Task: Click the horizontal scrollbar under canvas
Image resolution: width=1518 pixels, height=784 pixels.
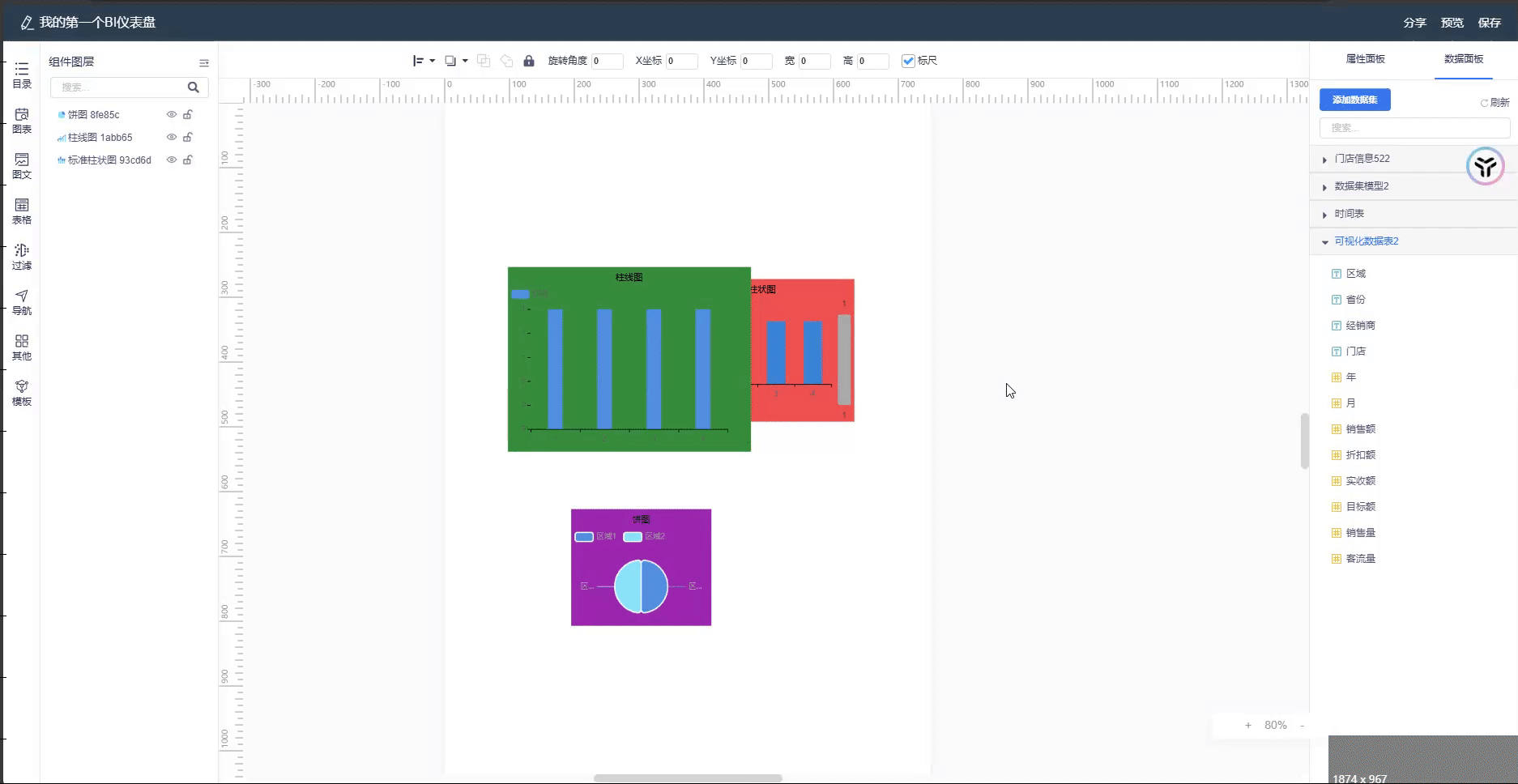Action: (x=688, y=778)
